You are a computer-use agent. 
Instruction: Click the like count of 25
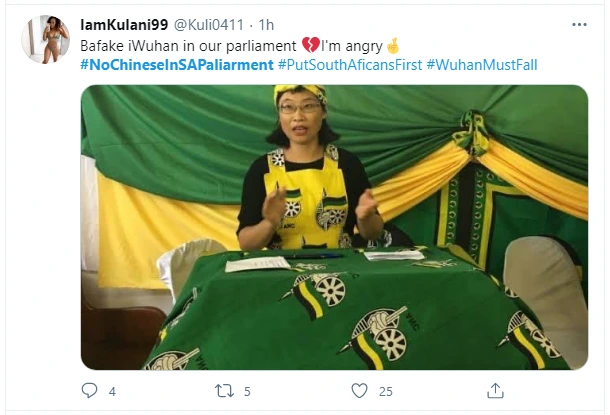point(385,390)
